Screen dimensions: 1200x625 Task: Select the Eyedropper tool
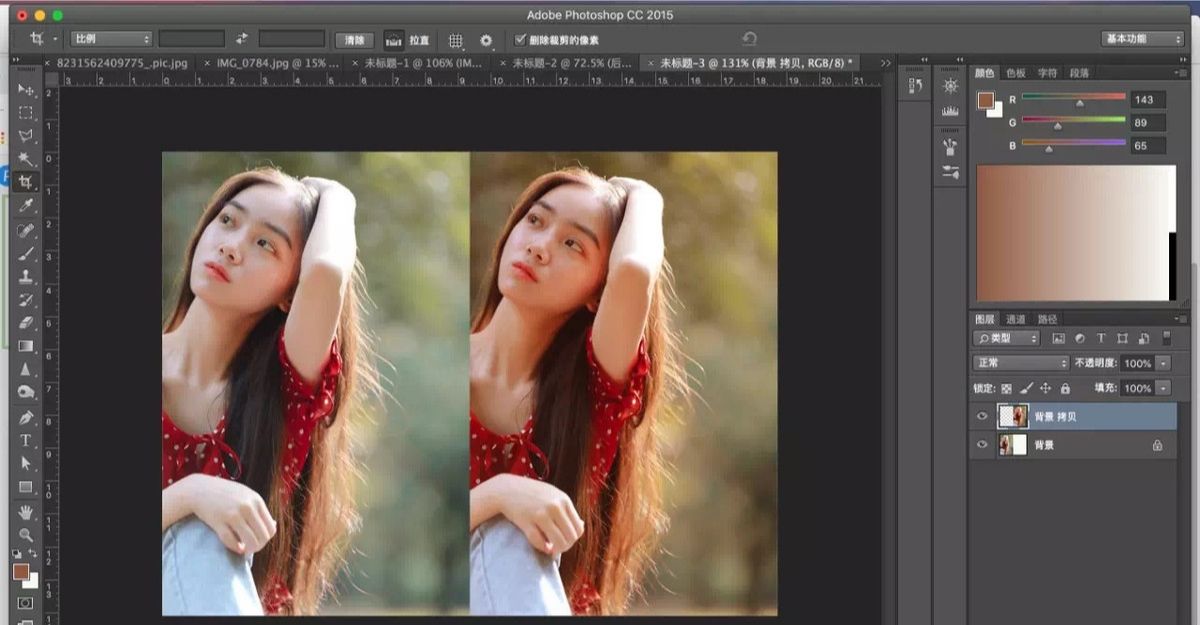coord(26,206)
